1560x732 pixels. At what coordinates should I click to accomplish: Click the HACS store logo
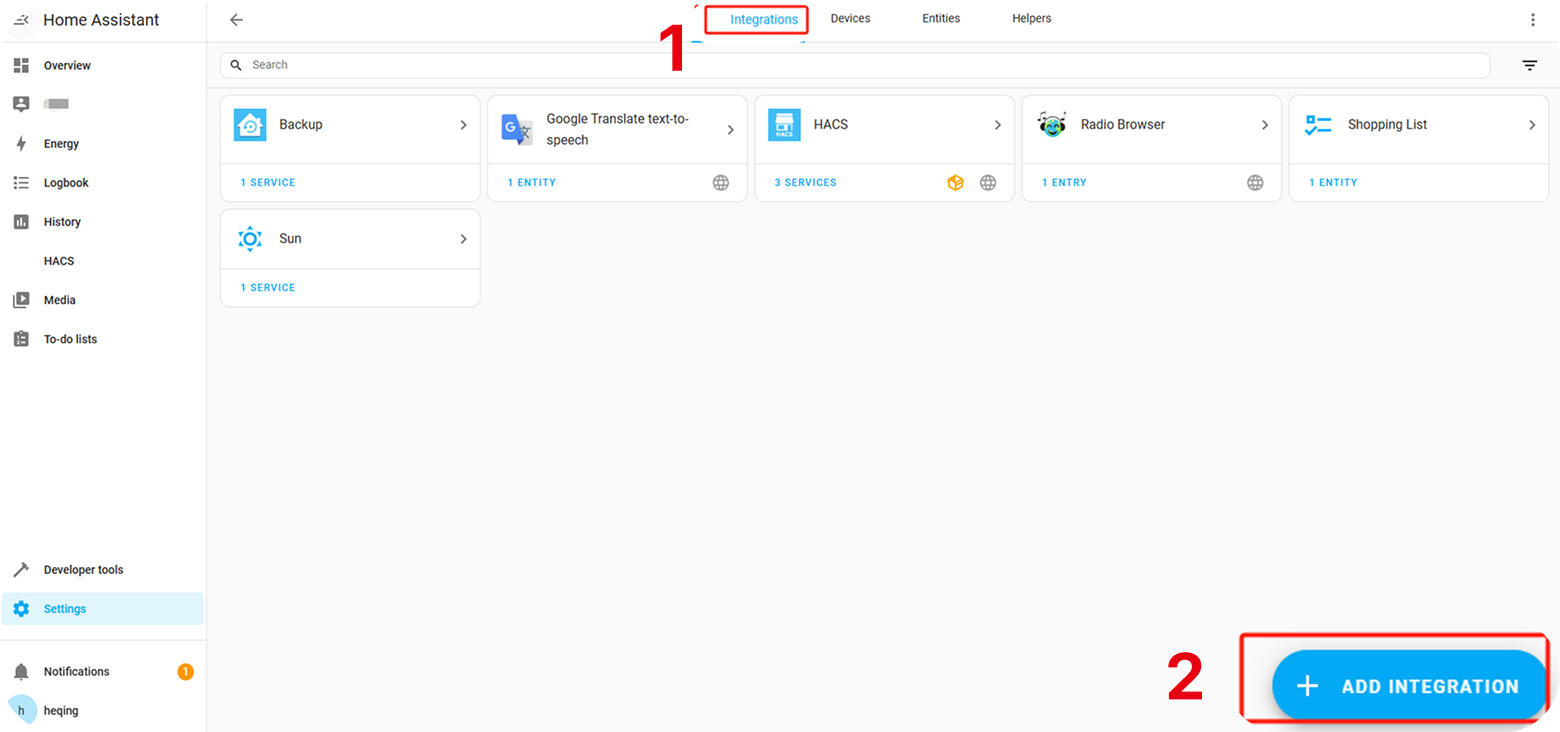click(784, 125)
